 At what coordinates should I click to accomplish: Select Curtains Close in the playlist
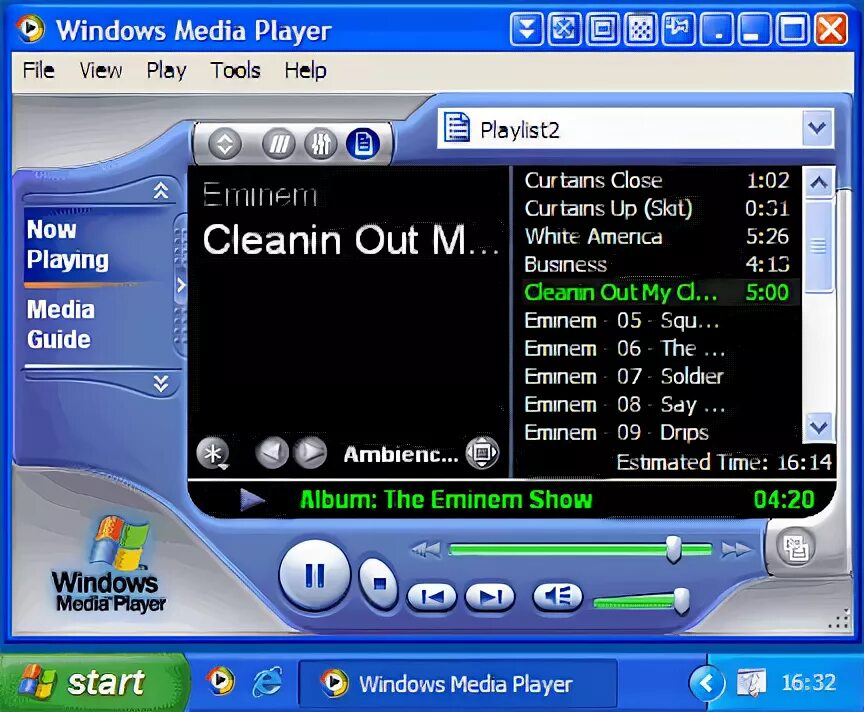pyautogui.click(x=658, y=180)
